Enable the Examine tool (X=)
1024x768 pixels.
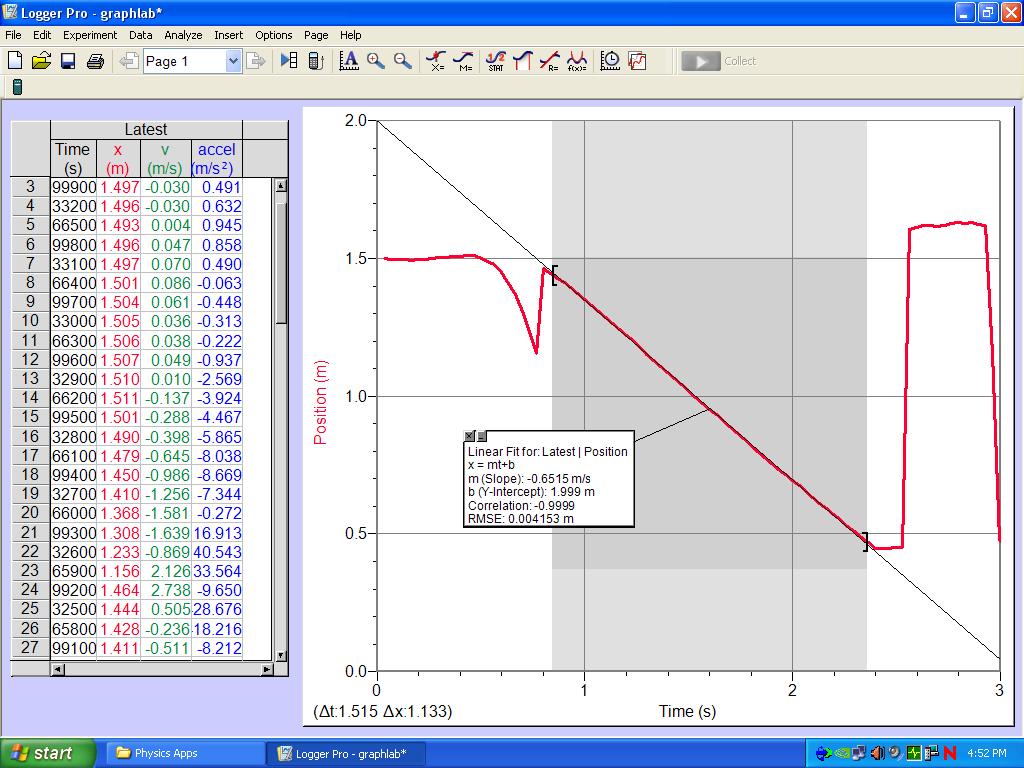(436, 61)
